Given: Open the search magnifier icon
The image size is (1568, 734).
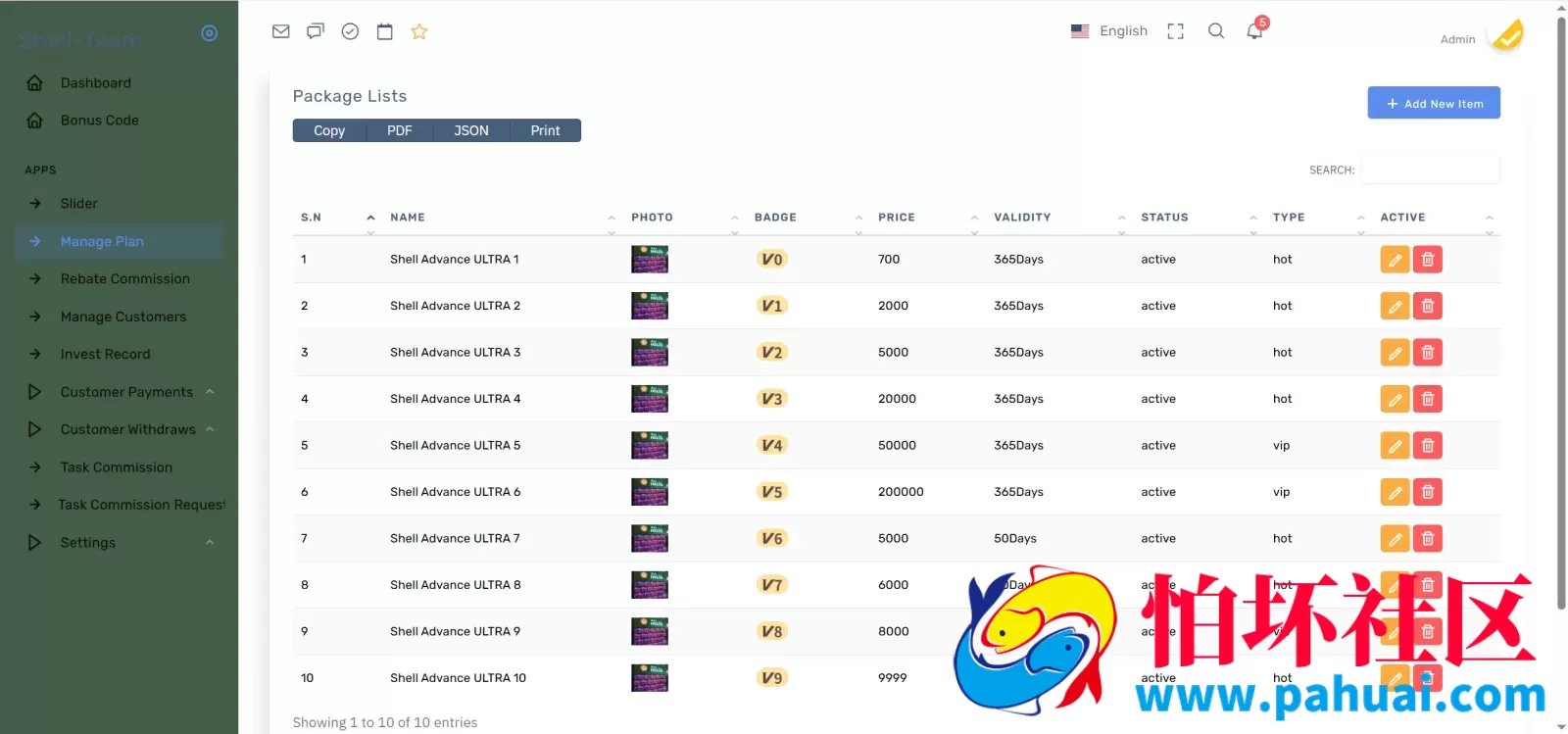Looking at the screenshot, I should 1216,31.
